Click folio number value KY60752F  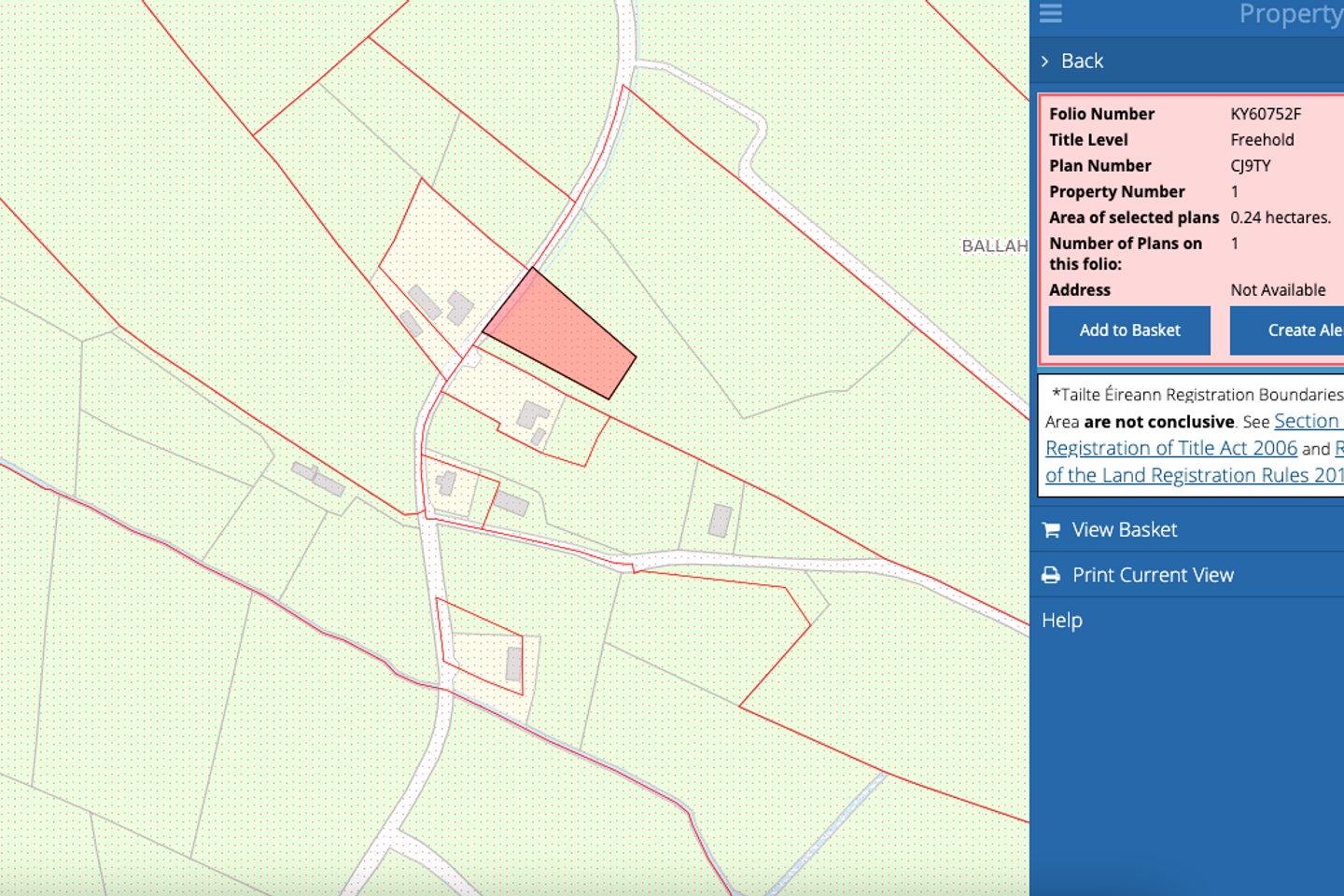click(x=1265, y=114)
